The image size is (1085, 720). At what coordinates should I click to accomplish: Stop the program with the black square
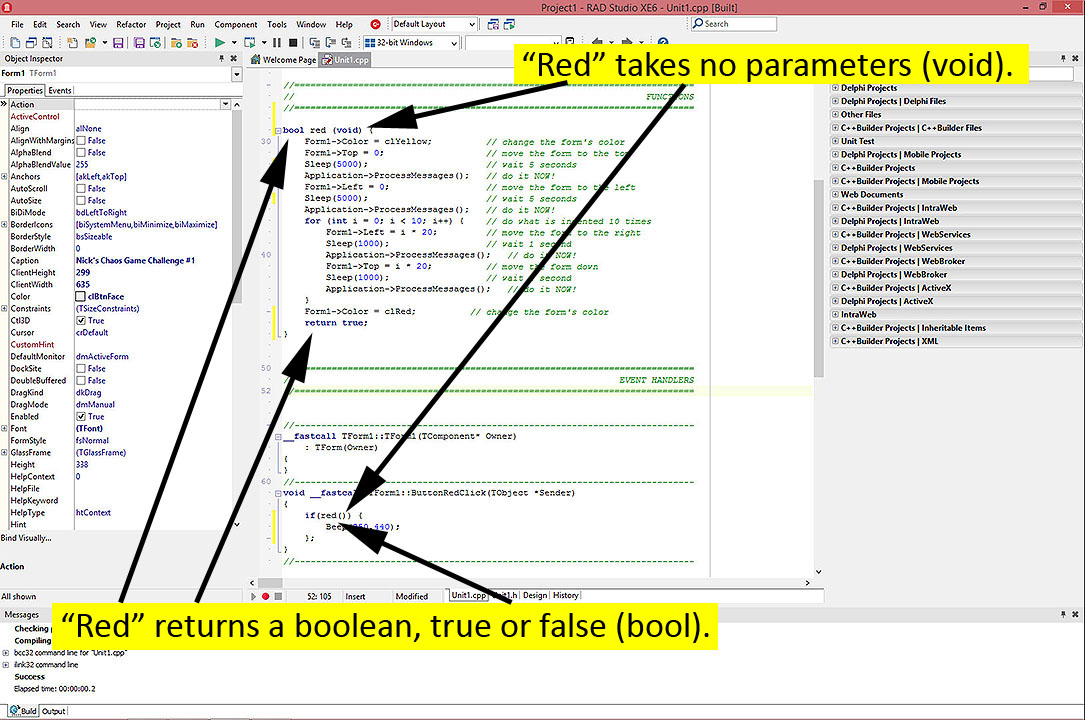tap(293, 43)
